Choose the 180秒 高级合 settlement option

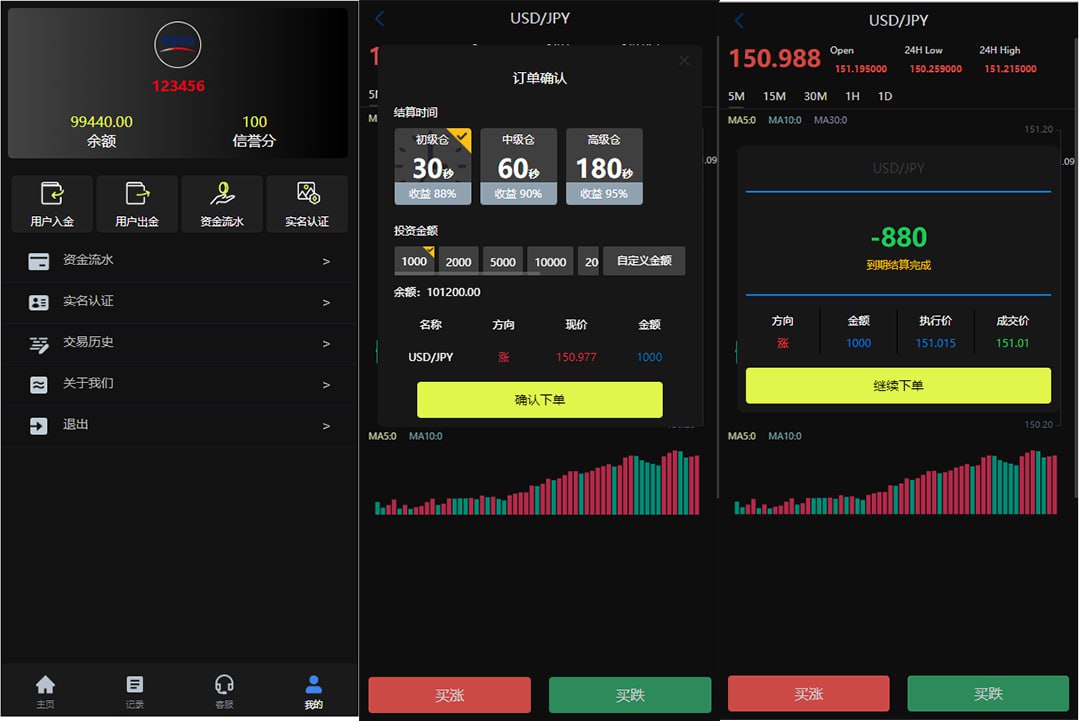click(604, 166)
